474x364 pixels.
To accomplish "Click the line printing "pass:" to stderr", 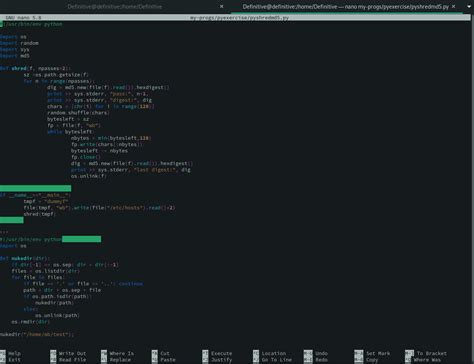I will (98, 94).
